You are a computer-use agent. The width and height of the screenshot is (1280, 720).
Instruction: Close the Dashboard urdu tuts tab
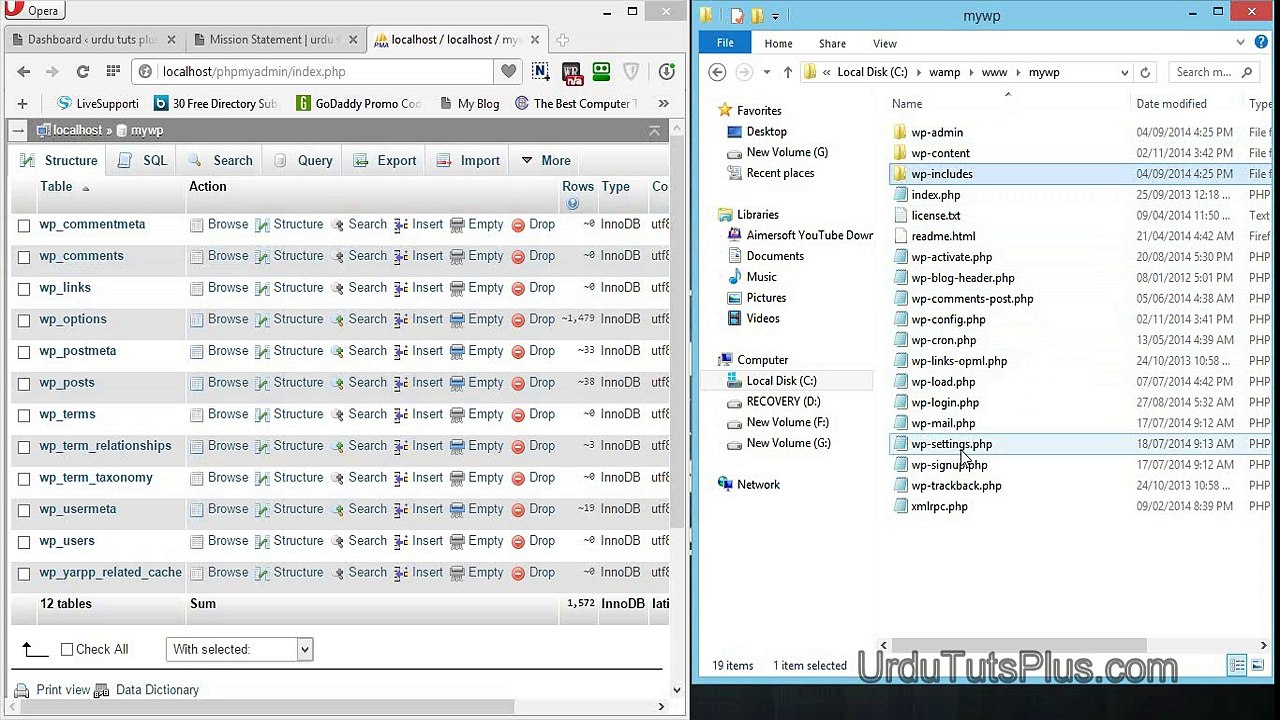pos(171,40)
